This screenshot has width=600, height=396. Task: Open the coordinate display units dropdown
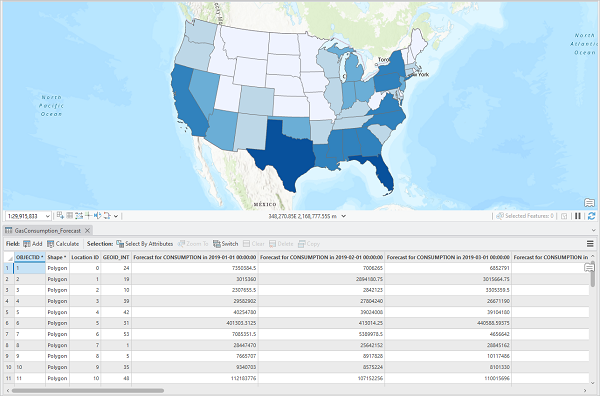pos(344,216)
